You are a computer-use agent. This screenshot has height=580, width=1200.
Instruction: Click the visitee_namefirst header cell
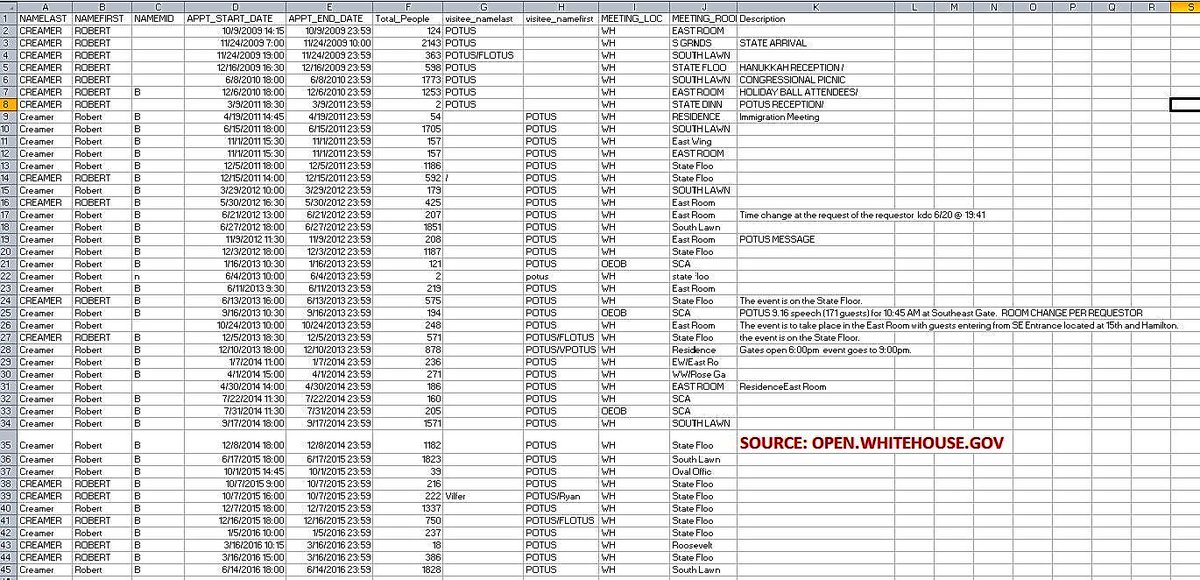point(560,19)
